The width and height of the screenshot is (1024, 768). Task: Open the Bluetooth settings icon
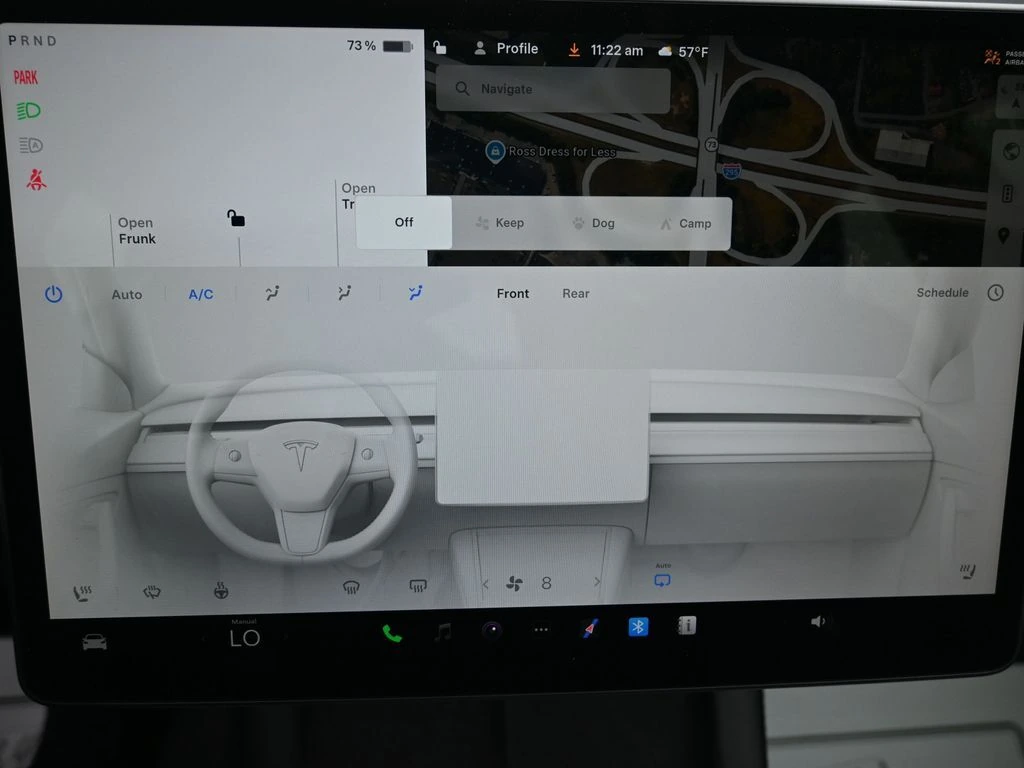click(x=638, y=627)
